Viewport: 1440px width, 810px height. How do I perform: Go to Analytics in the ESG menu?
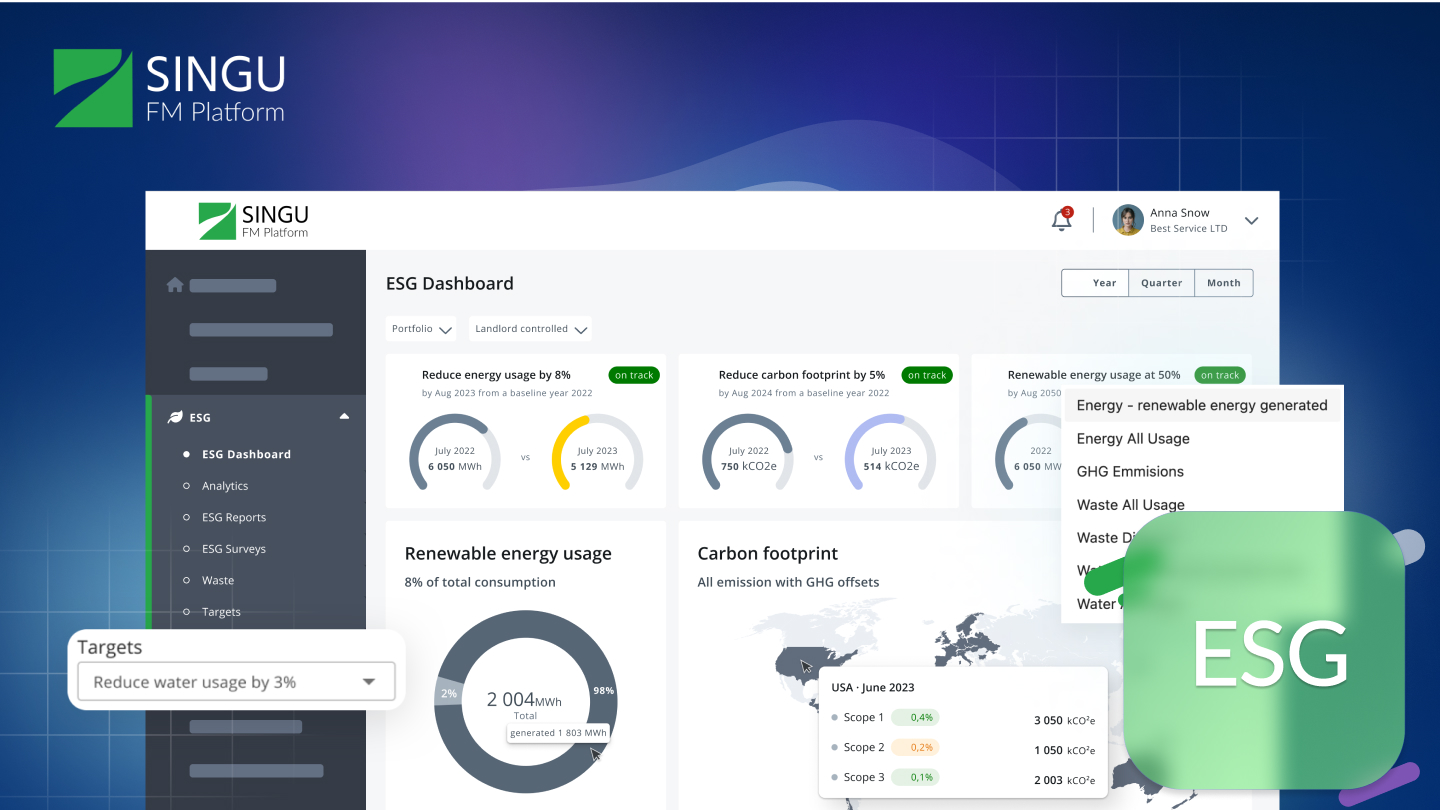click(x=225, y=486)
